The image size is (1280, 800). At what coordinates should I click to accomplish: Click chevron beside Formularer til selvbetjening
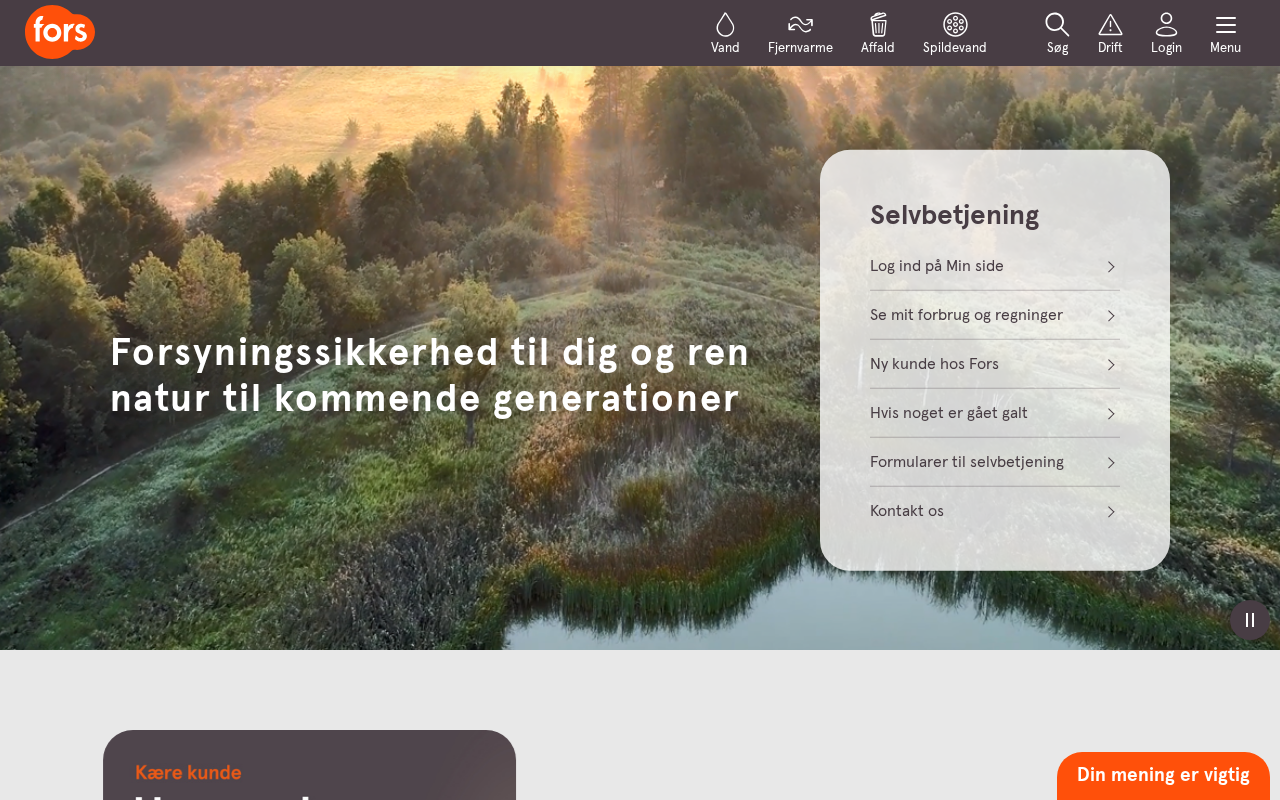[1111, 463]
